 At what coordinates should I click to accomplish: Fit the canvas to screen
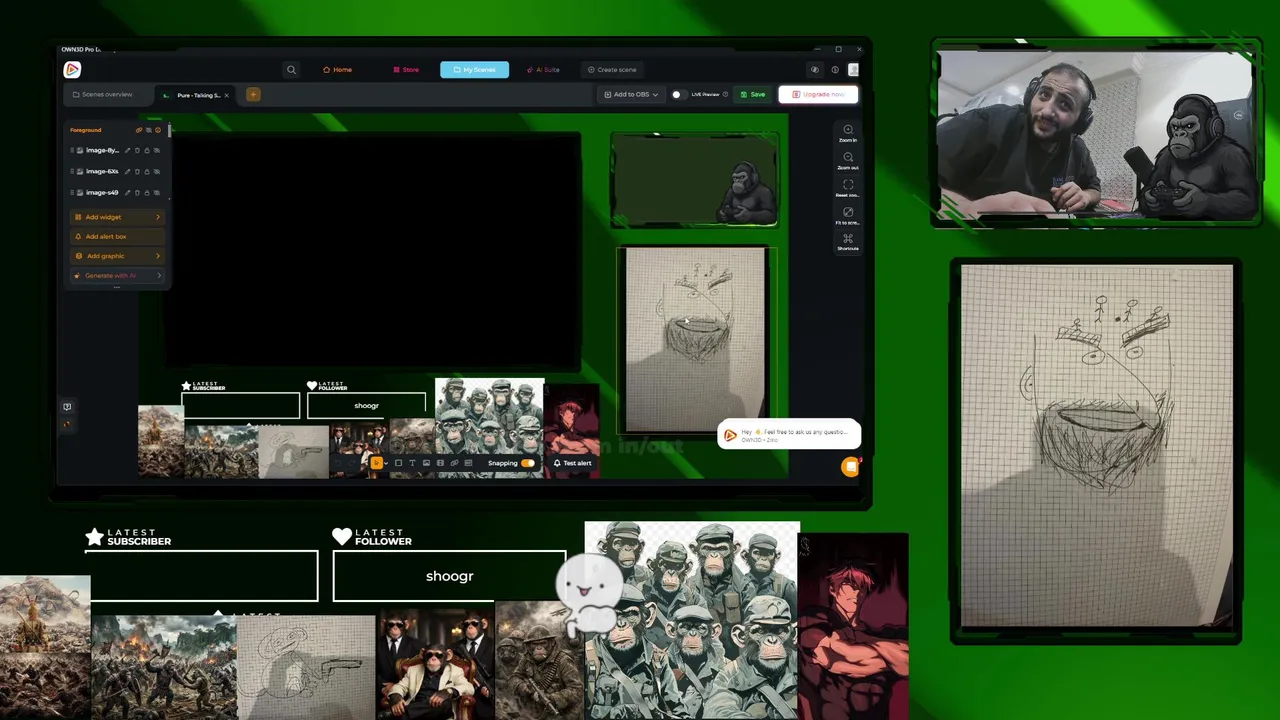pyautogui.click(x=848, y=215)
